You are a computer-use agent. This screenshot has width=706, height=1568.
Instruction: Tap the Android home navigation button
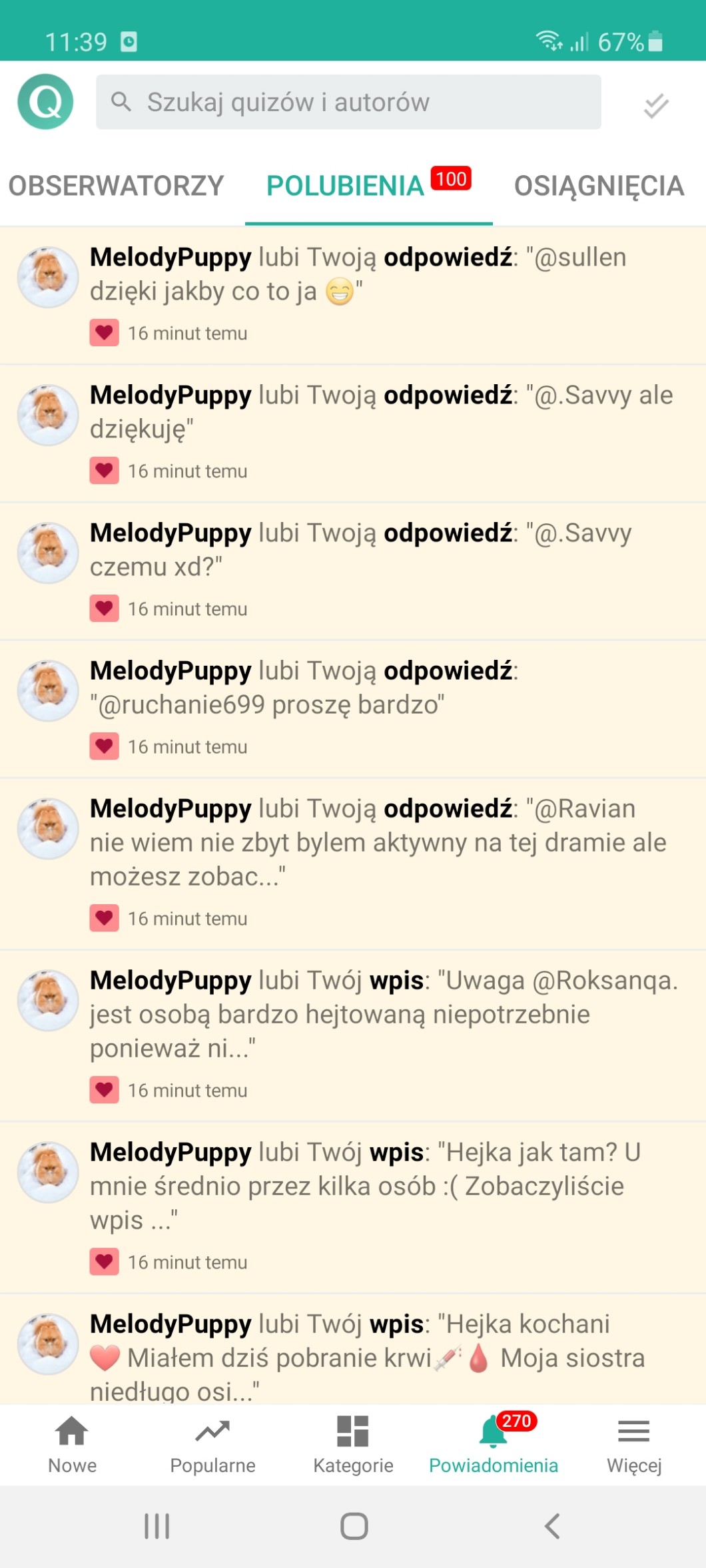pyautogui.click(x=354, y=1525)
